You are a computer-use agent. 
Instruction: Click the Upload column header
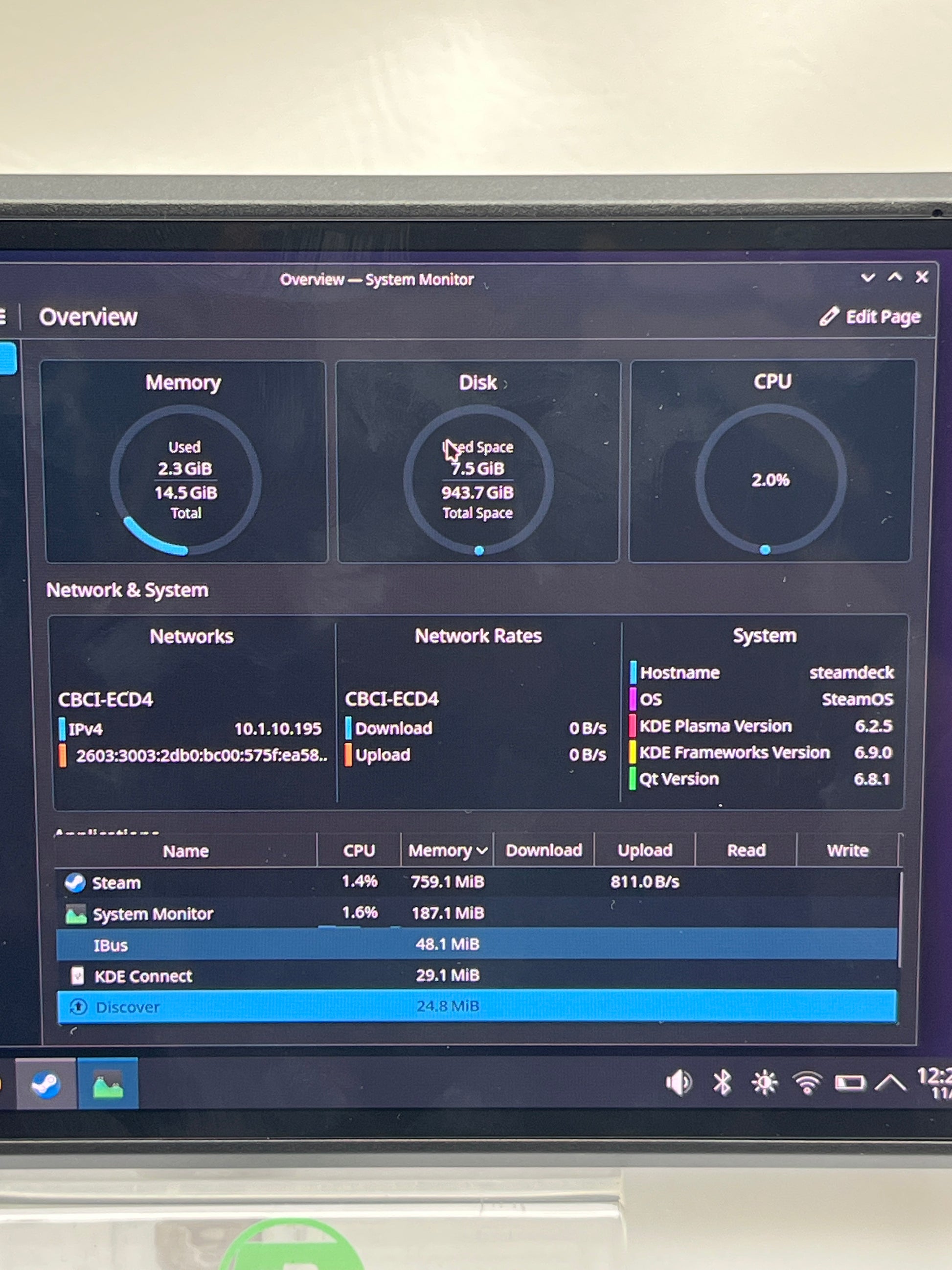coord(644,850)
